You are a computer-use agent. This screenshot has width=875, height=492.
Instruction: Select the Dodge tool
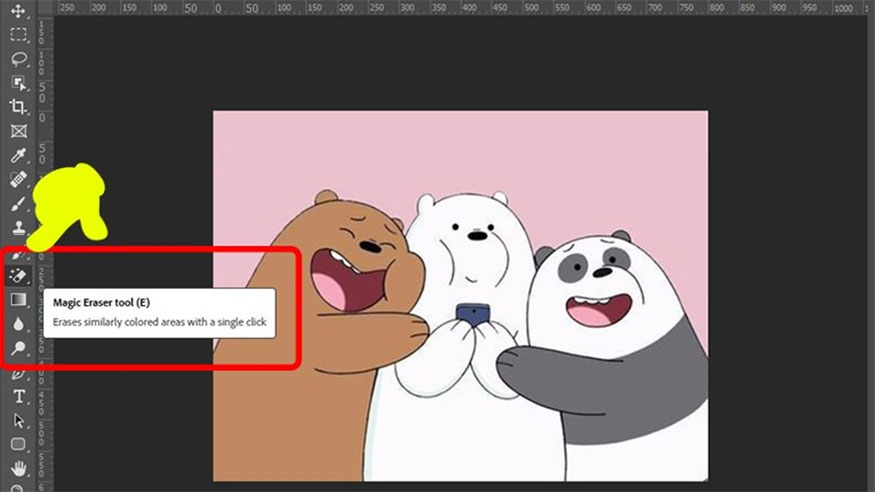[x=18, y=348]
